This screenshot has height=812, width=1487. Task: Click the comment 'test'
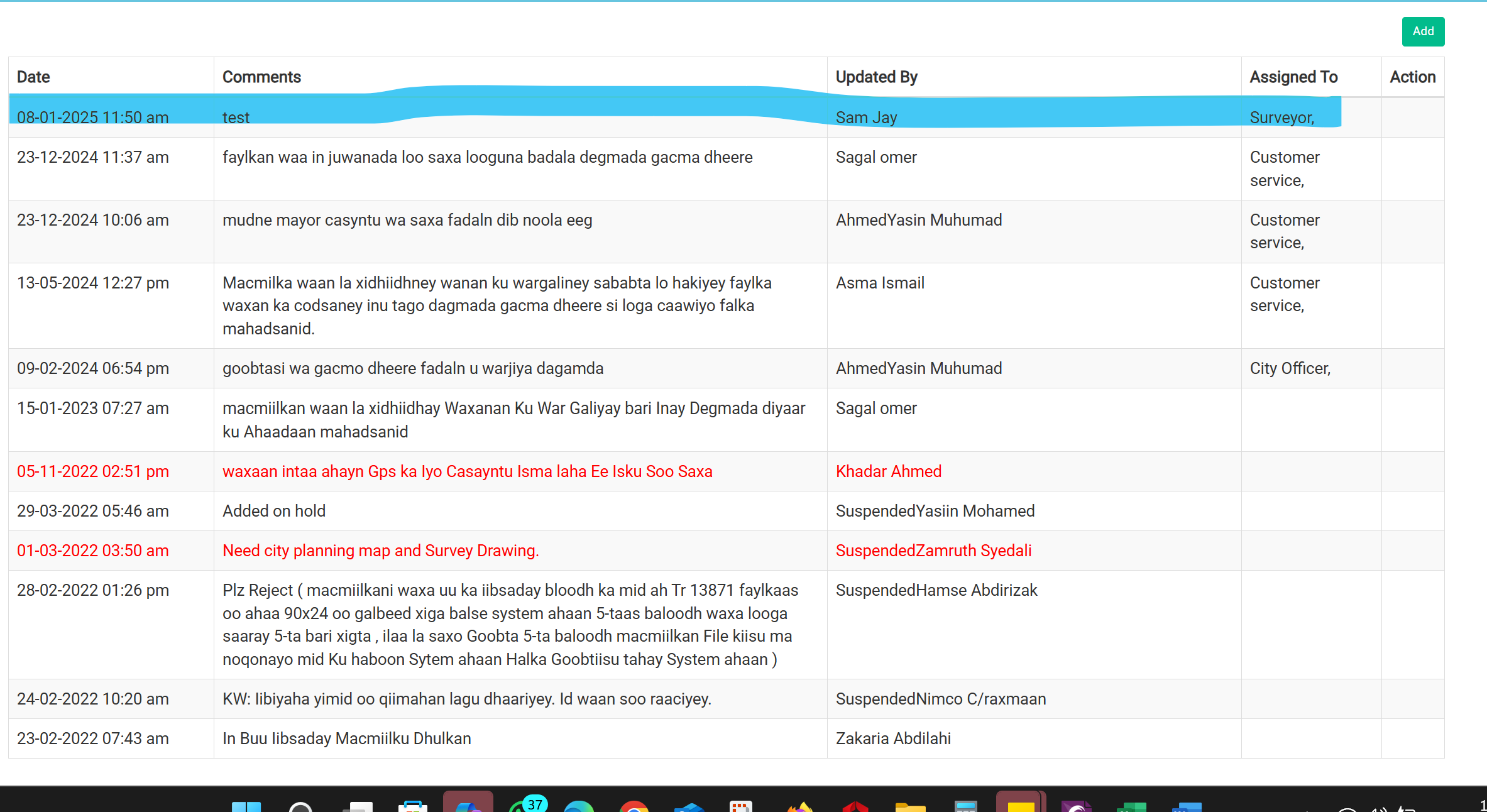point(236,118)
